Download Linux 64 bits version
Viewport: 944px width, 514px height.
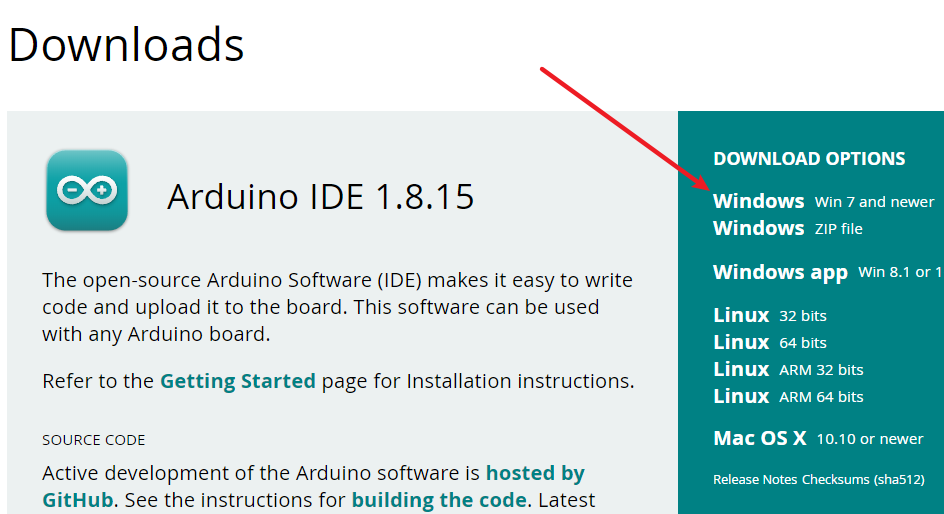click(x=769, y=342)
